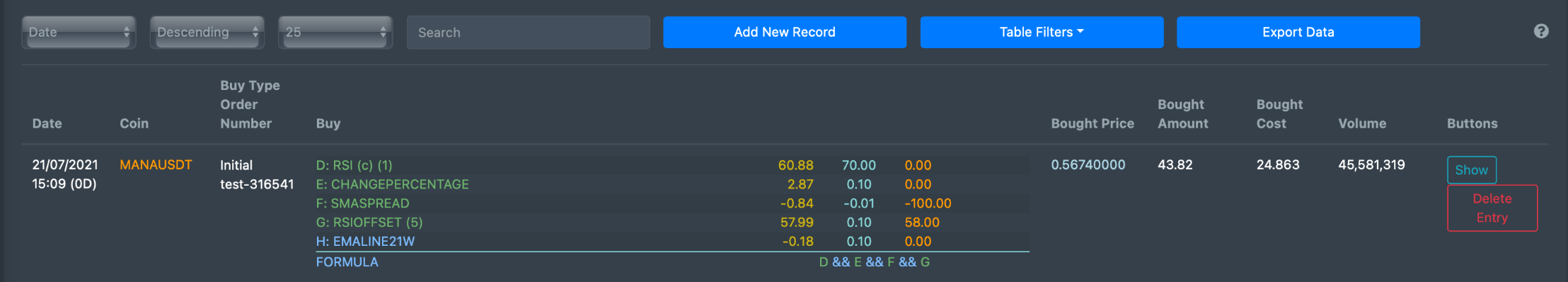Select the bought price 0.56740000
This screenshot has height=282, width=1568.
(x=1088, y=165)
